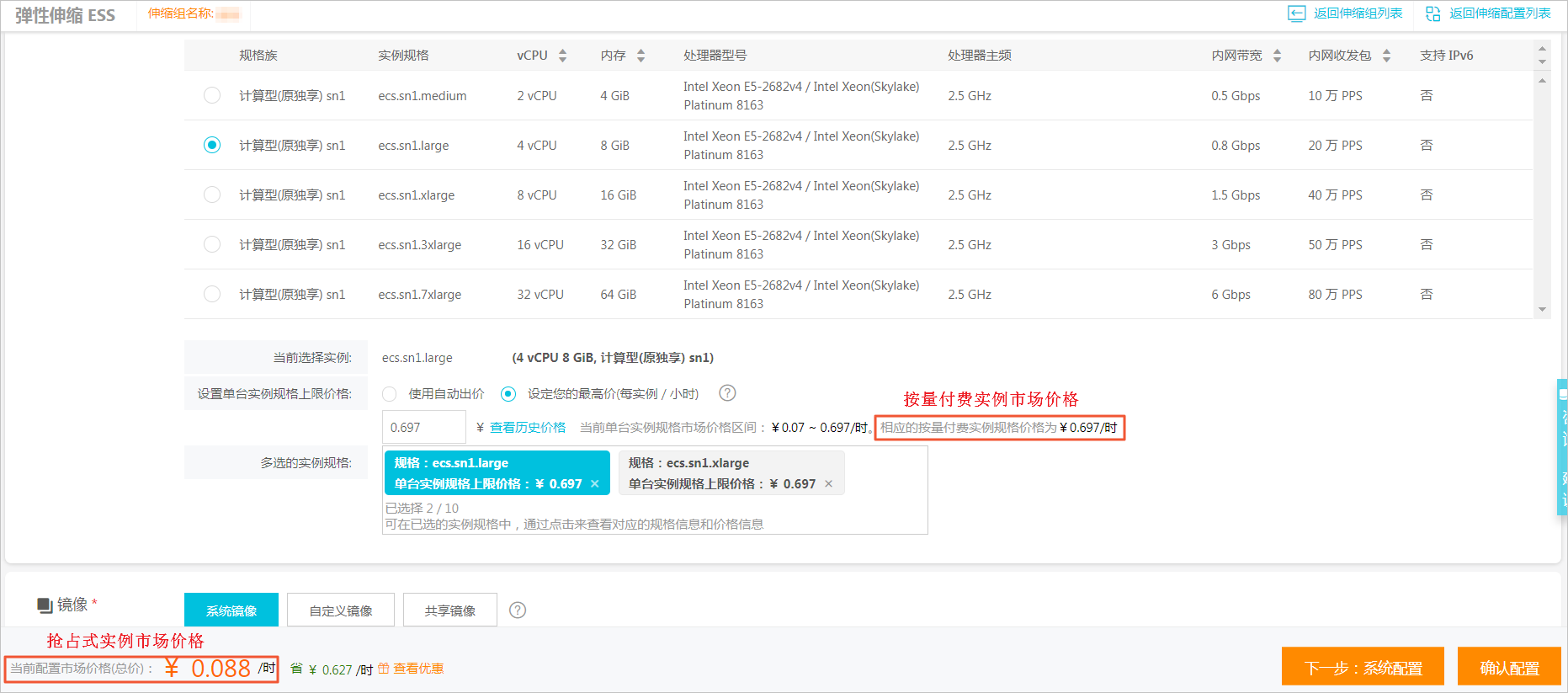Choose 使用自动出价 option
Image resolution: width=1568 pixels, height=693 pixels.
pyautogui.click(x=390, y=394)
